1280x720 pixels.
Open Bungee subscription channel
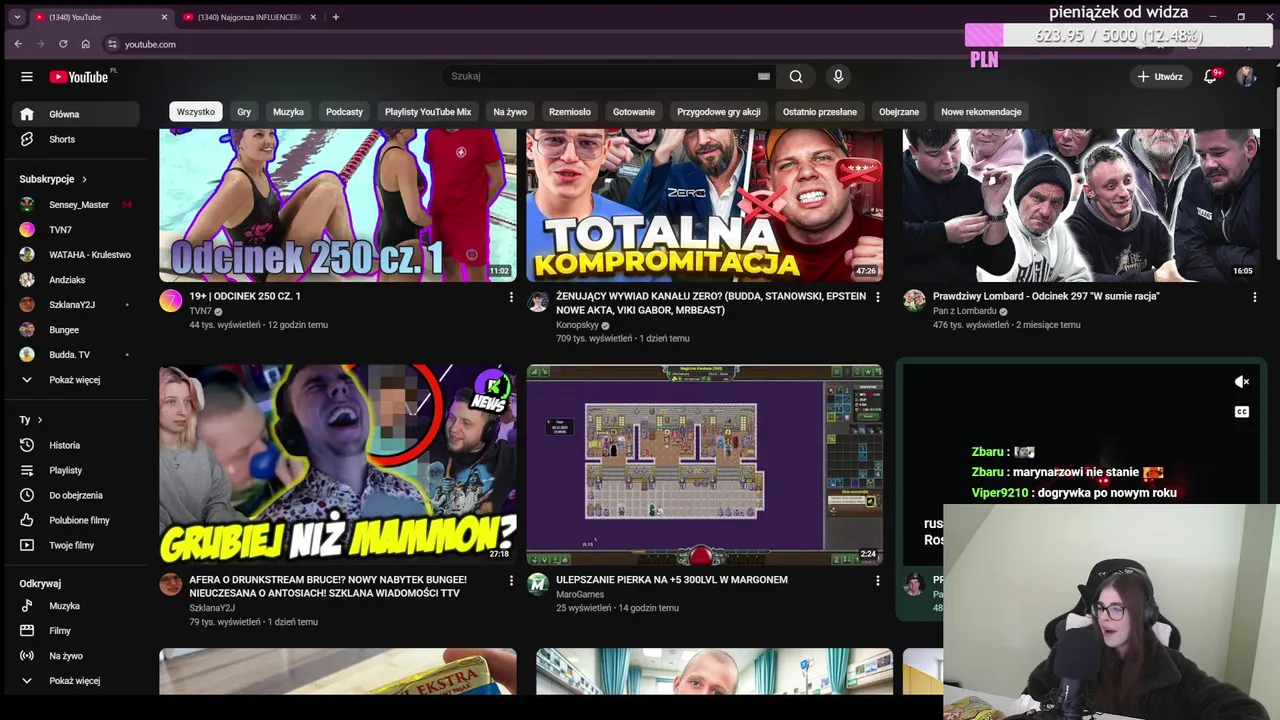pos(76,330)
